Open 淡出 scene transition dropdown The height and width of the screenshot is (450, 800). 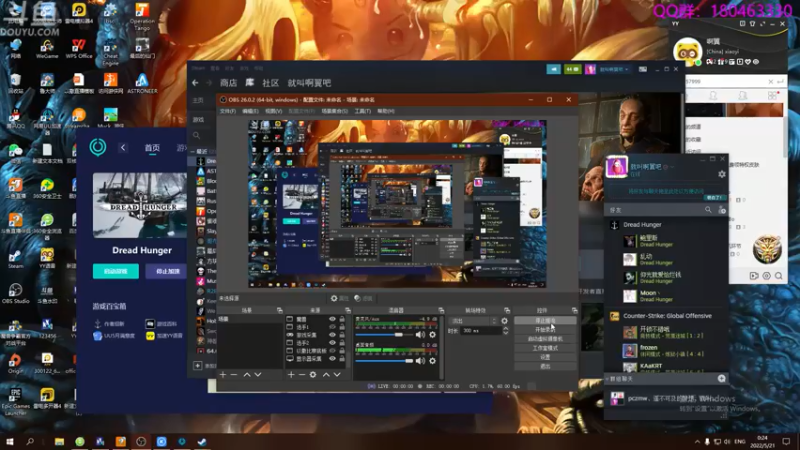point(473,321)
